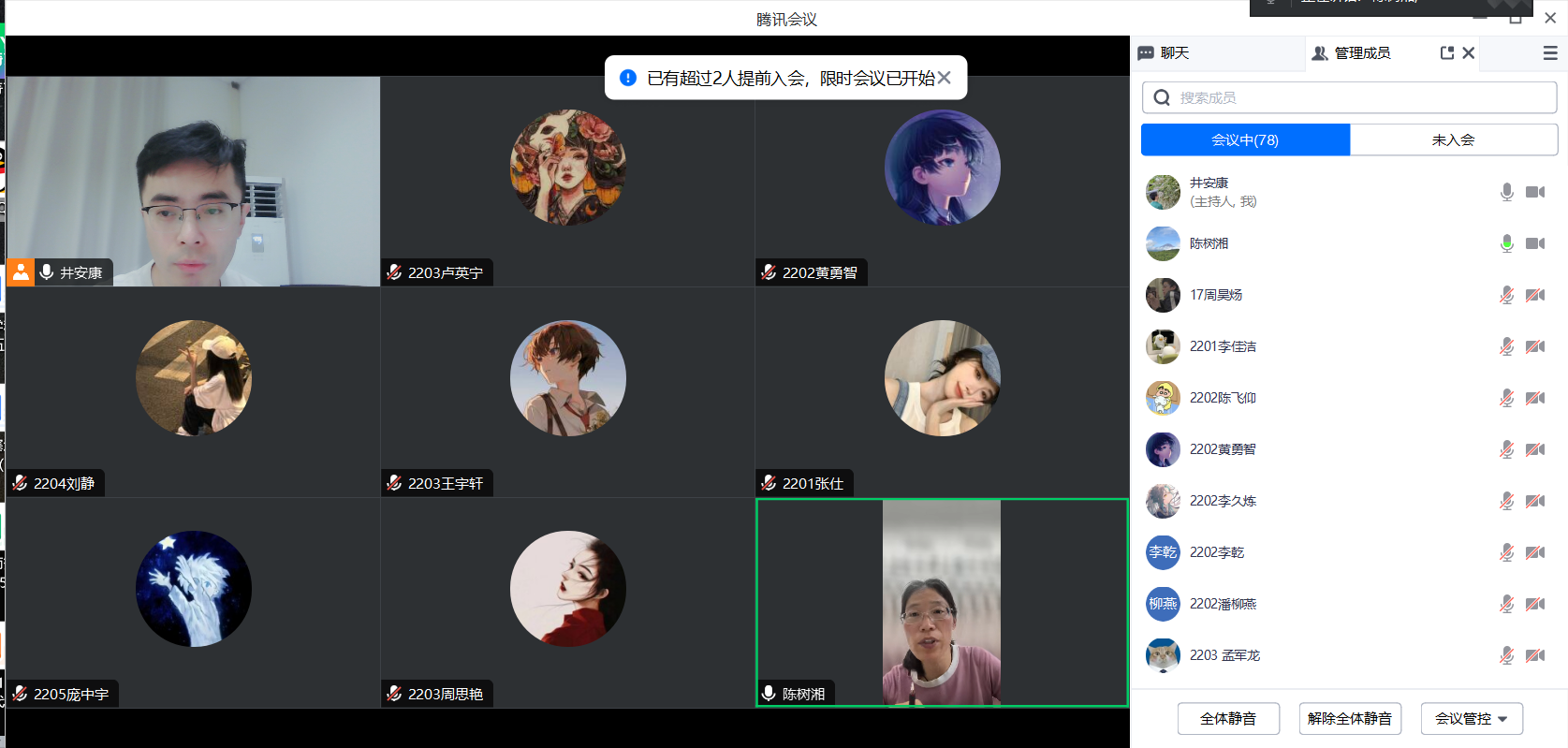This screenshot has height=748, width=1568.
Task: Expand the 会议管控 dropdown
Action: coord(1471,719)
